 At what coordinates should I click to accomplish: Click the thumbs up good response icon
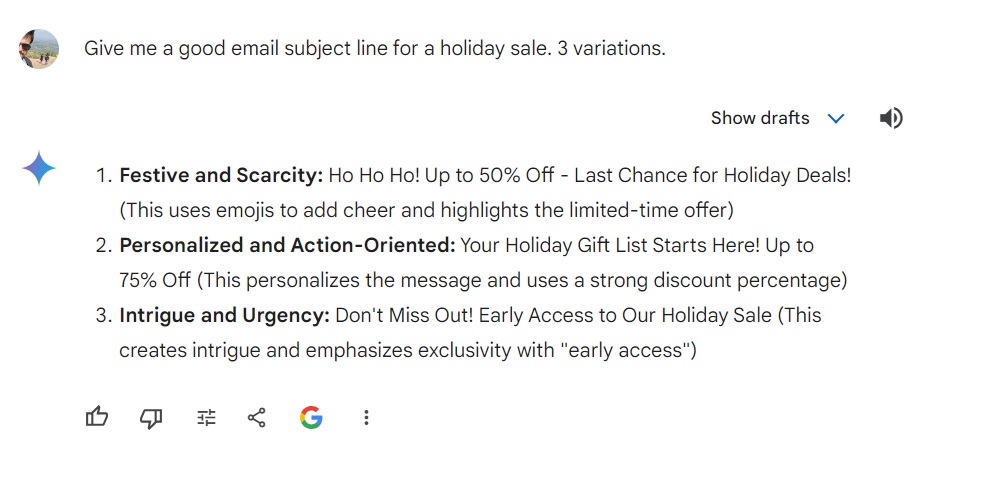[x=97, y=417]
